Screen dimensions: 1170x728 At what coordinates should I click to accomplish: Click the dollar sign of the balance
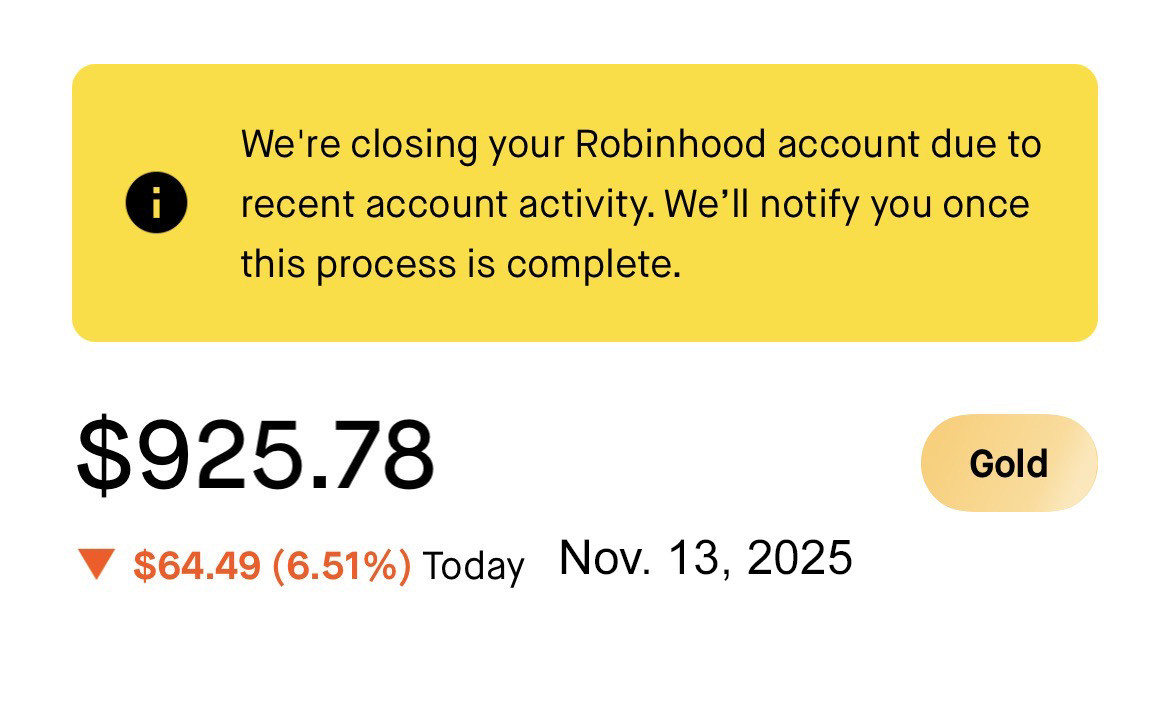(x=103, y=456)
